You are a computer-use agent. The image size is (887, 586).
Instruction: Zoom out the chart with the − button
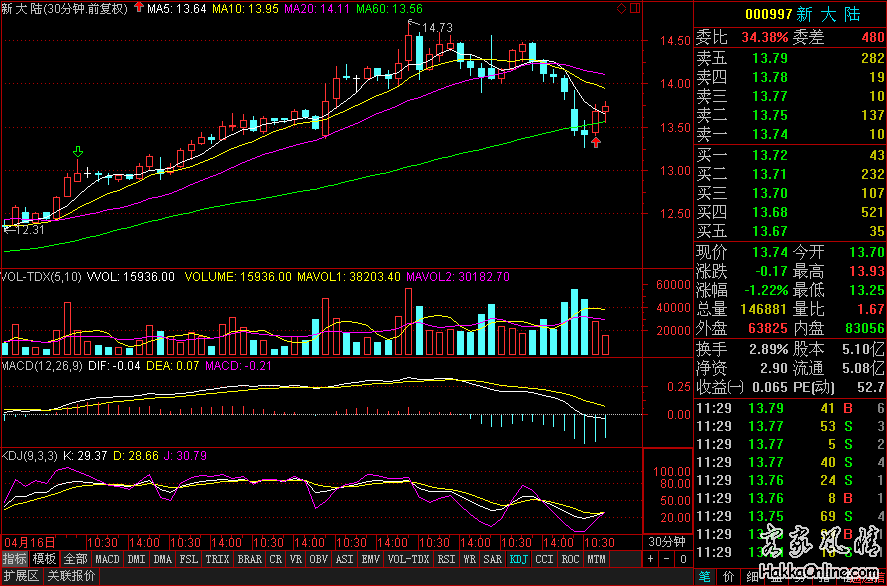[667, 559]
